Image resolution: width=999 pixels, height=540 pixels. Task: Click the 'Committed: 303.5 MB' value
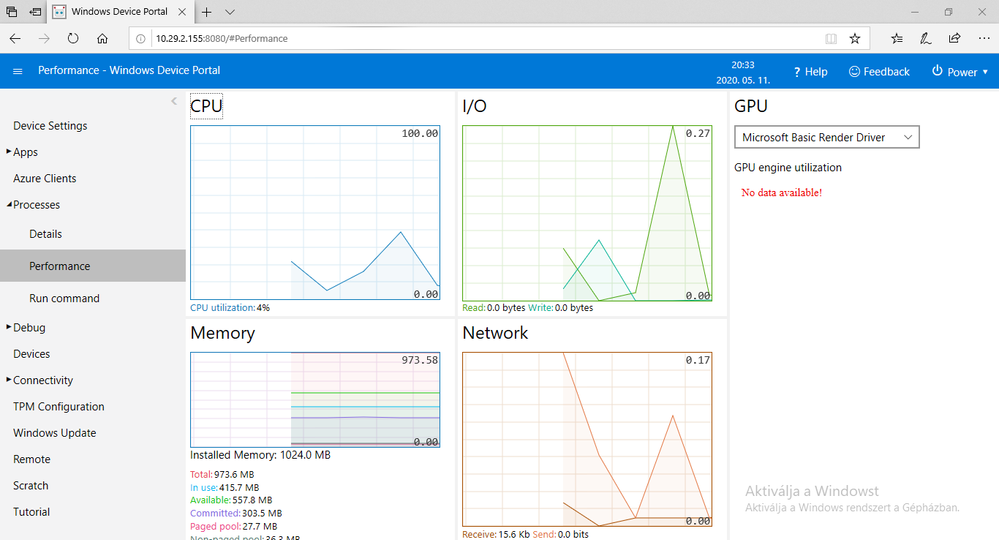tap(236, 514)
